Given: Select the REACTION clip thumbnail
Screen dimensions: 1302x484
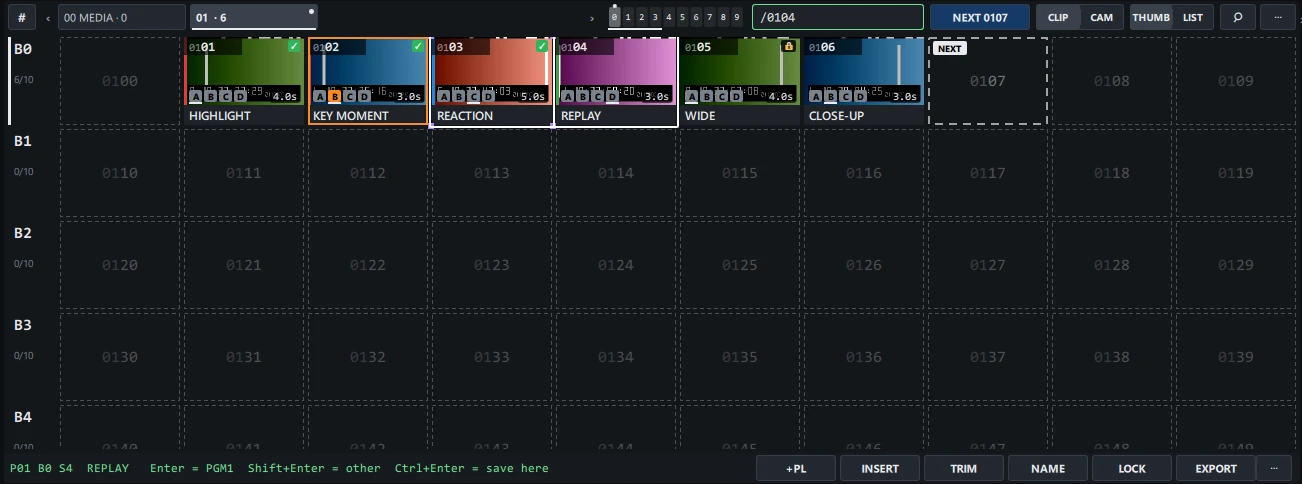Looking at the screenshot, I should pos(492,71).
